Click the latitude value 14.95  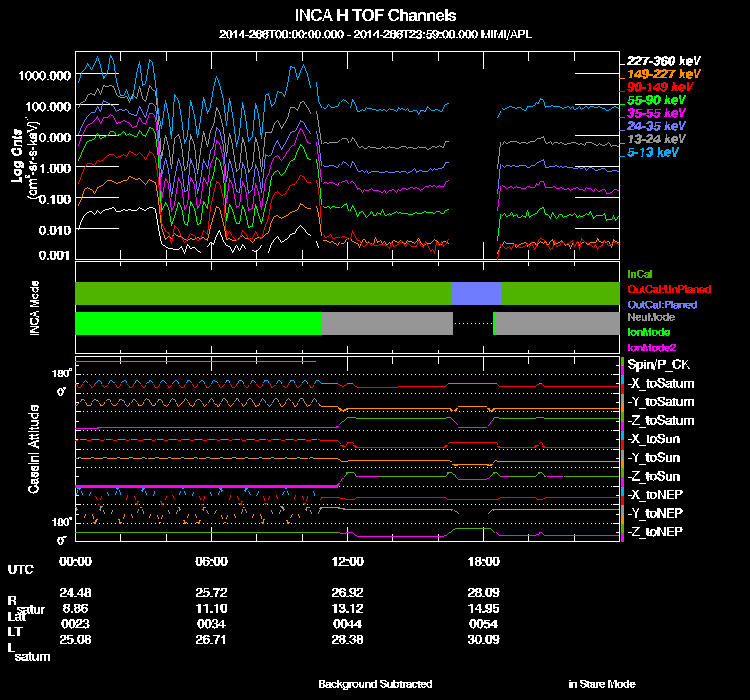point(483,609)
